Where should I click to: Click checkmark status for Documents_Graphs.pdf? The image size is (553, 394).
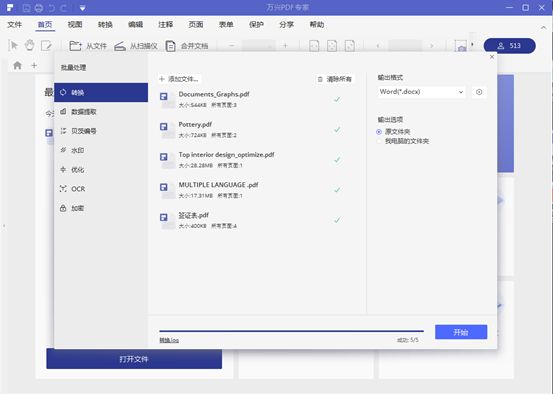pos(337,99)
